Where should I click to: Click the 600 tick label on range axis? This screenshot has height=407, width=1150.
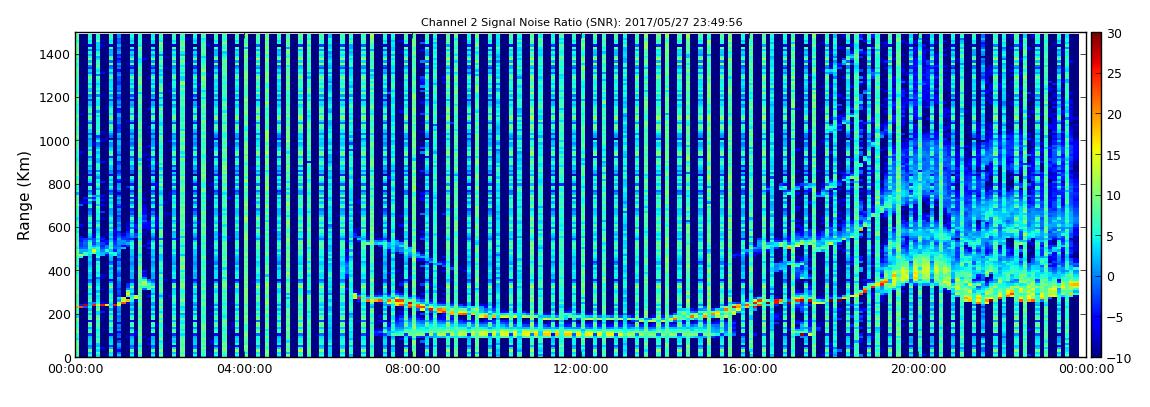pyautogui.click(x=59, y=227)
